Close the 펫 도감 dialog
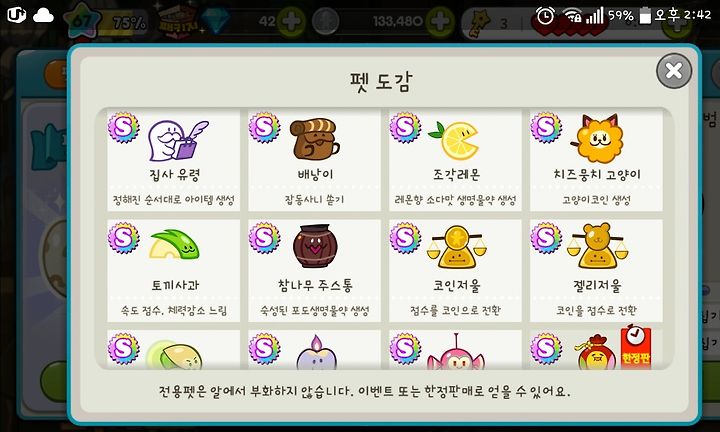 tap(674, 71)
